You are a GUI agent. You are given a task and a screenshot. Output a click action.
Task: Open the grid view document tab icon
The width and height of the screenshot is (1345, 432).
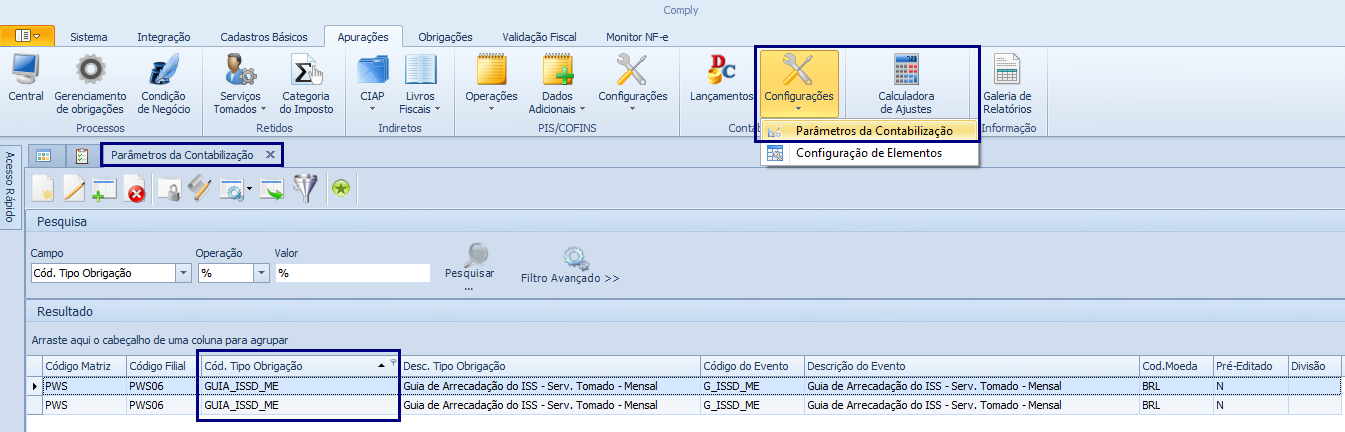tap(43, 155)
